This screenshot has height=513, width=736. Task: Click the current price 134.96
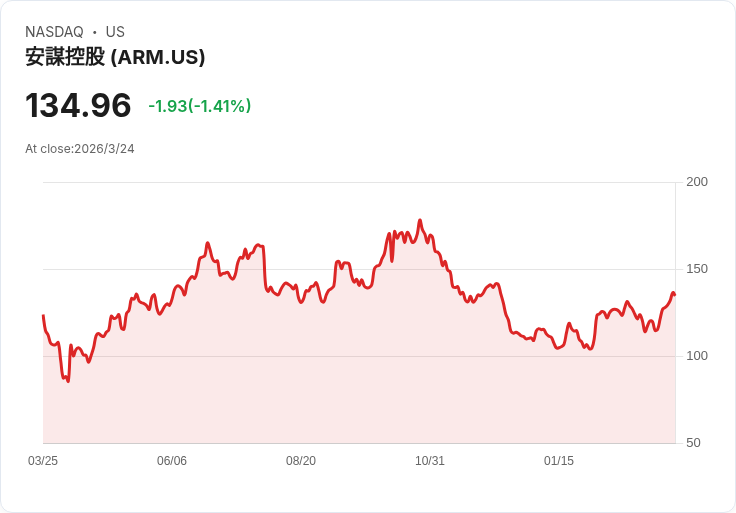78,105
